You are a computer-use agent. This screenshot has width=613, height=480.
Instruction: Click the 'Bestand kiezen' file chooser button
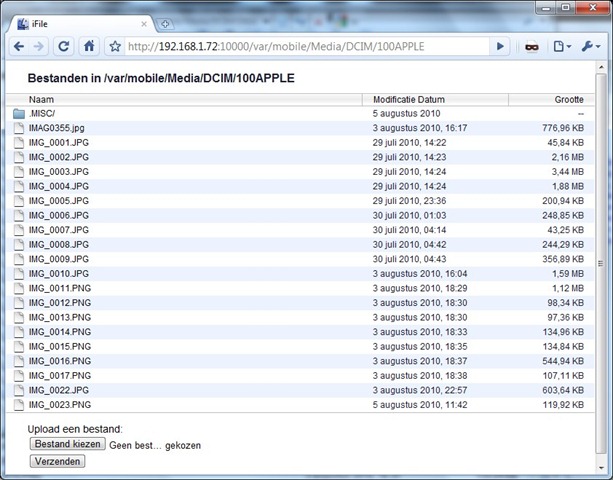coord(67,444)
